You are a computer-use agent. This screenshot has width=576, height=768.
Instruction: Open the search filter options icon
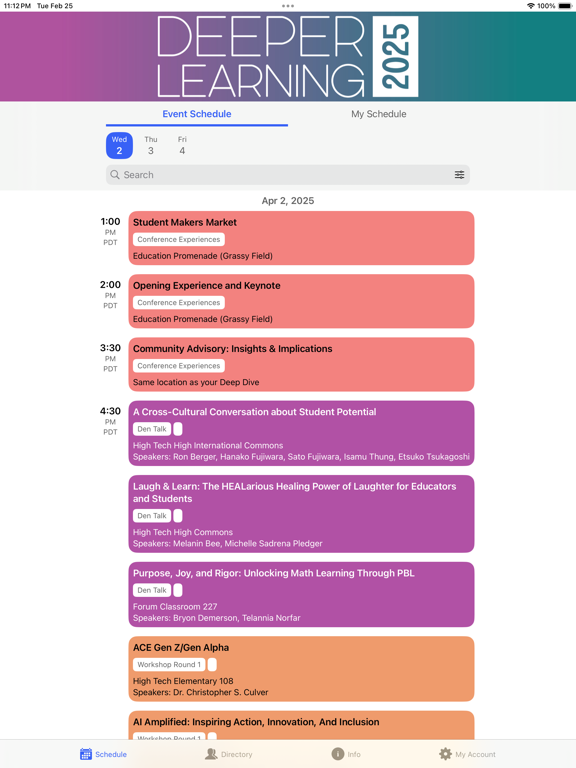coord(459,175)
